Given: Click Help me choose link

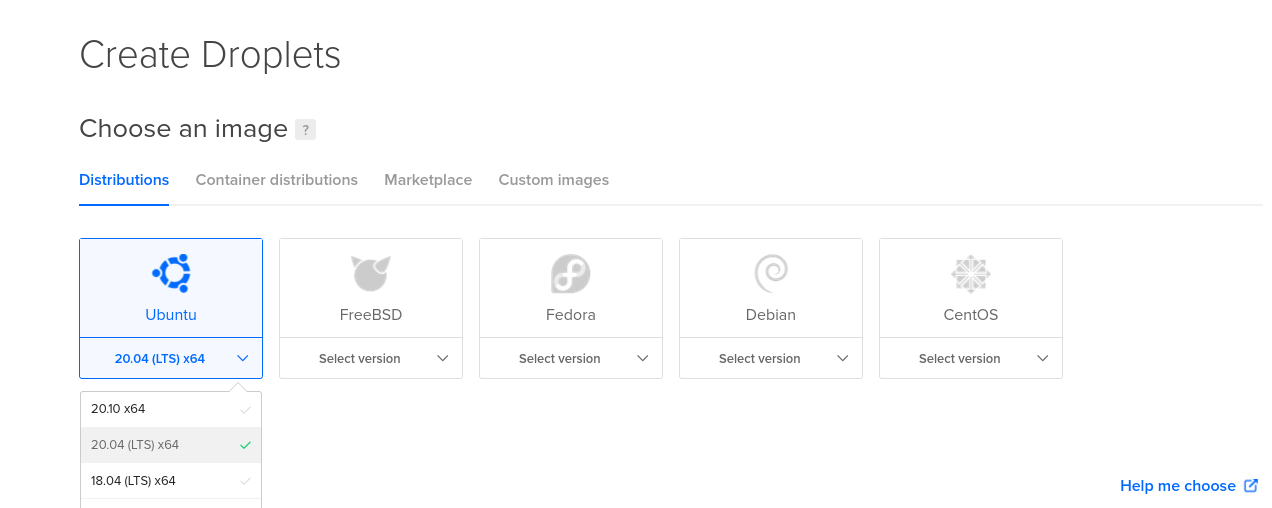Looking at the screenshot, I should (x=1177, y=486).
